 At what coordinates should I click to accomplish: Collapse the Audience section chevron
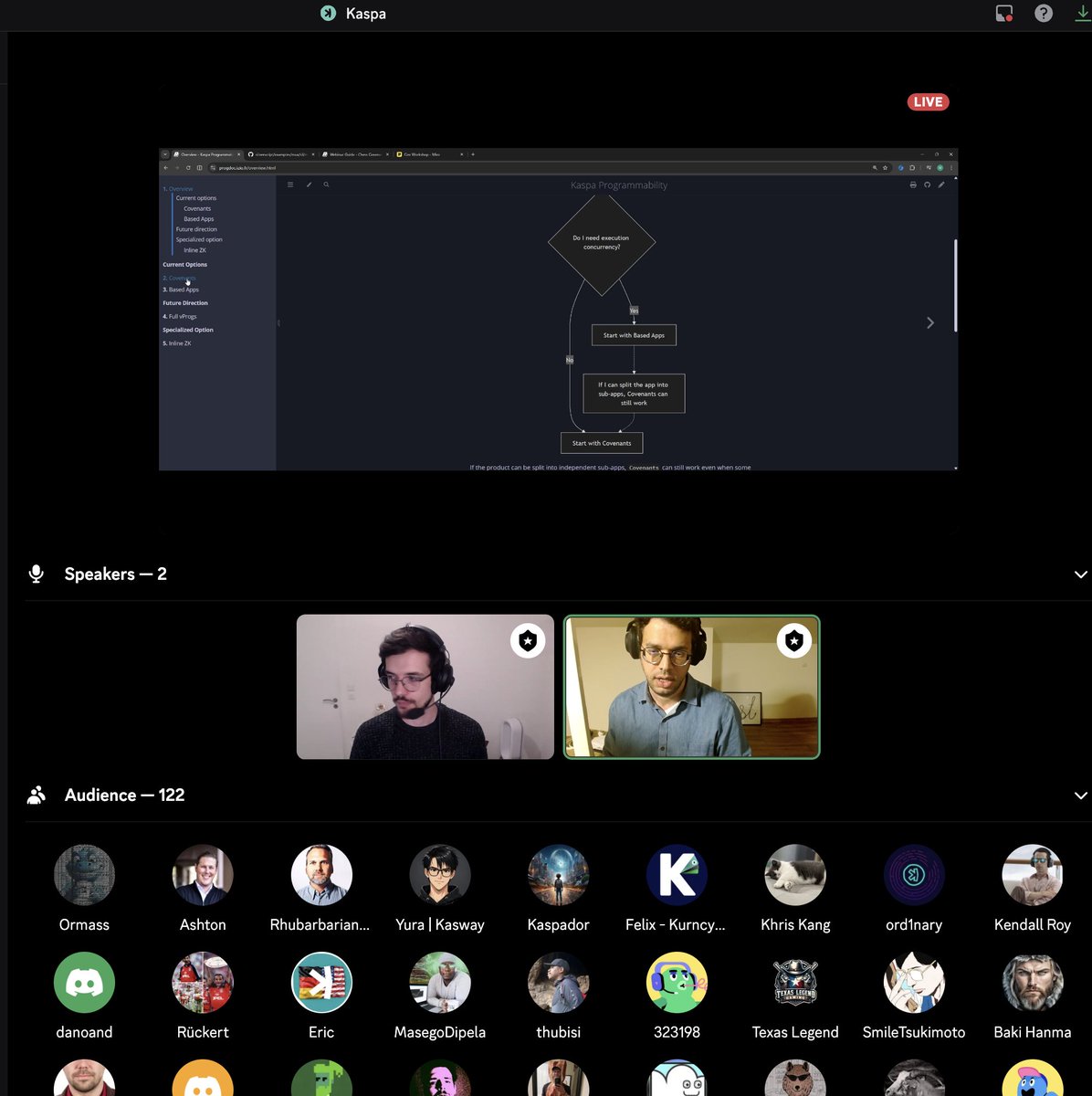[1081, 796]
